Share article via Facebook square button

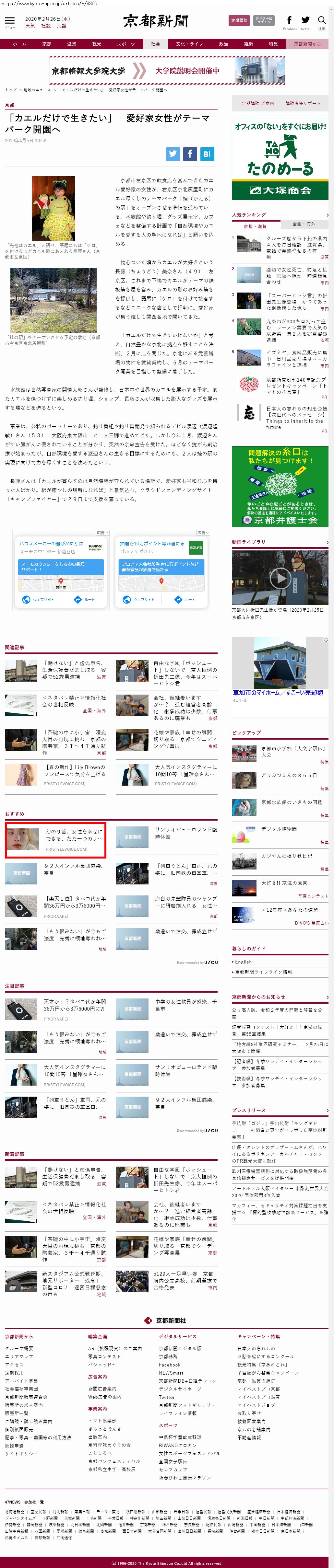click(x=190, y=153)
